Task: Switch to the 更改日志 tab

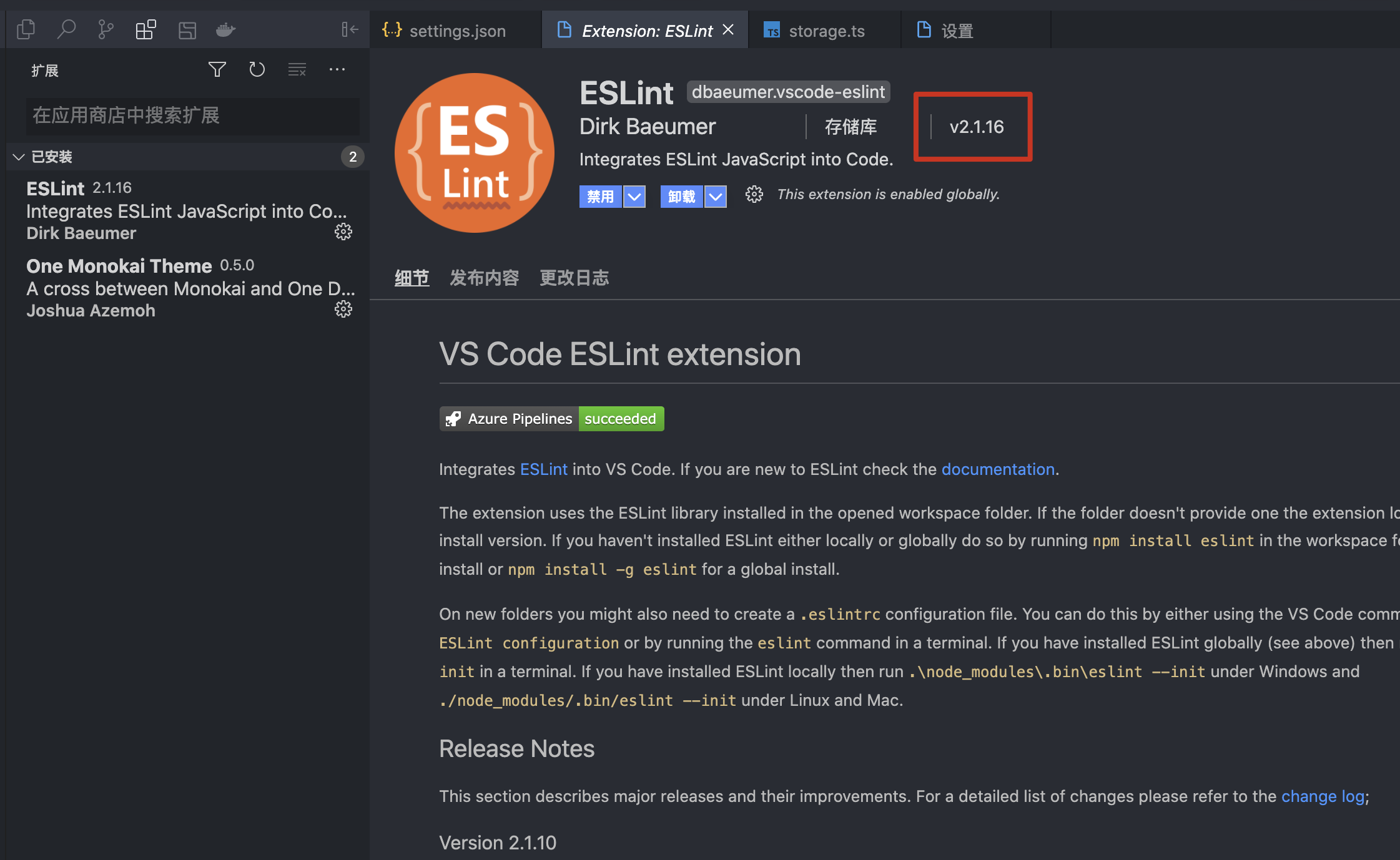Action: 573,278
